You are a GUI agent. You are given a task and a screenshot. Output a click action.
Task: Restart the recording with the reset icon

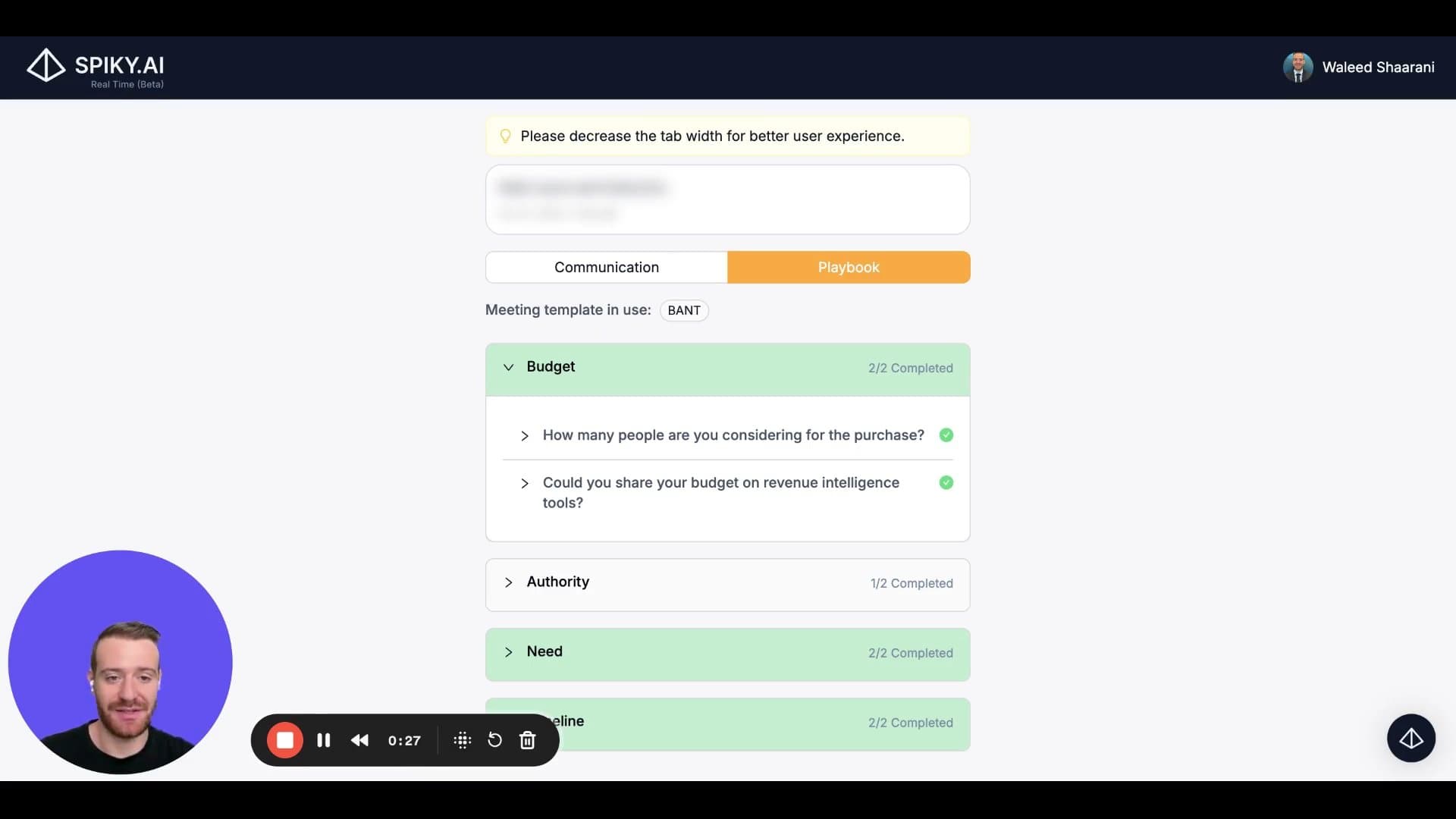pos(494,740)
